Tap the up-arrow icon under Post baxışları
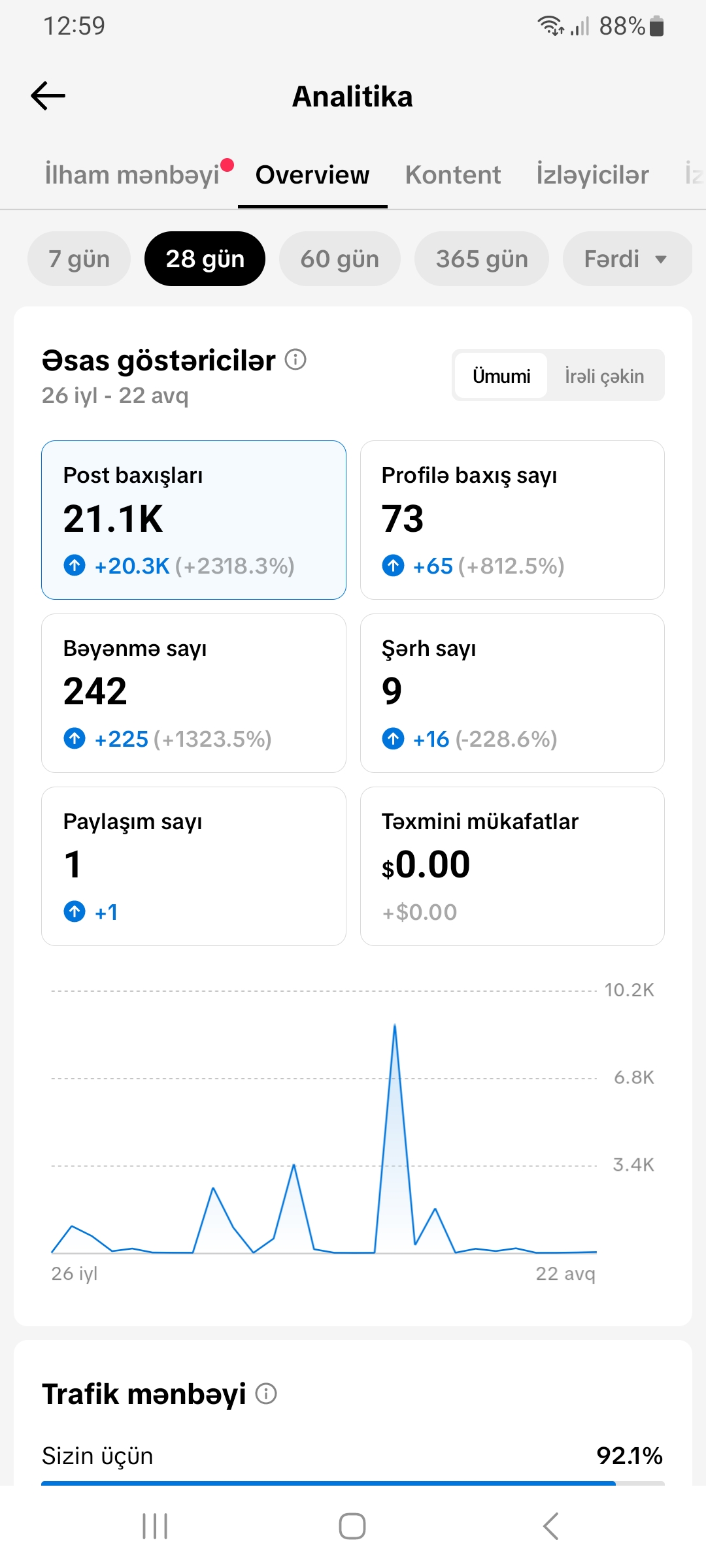 pyautogui.click(x=75, y=565)
